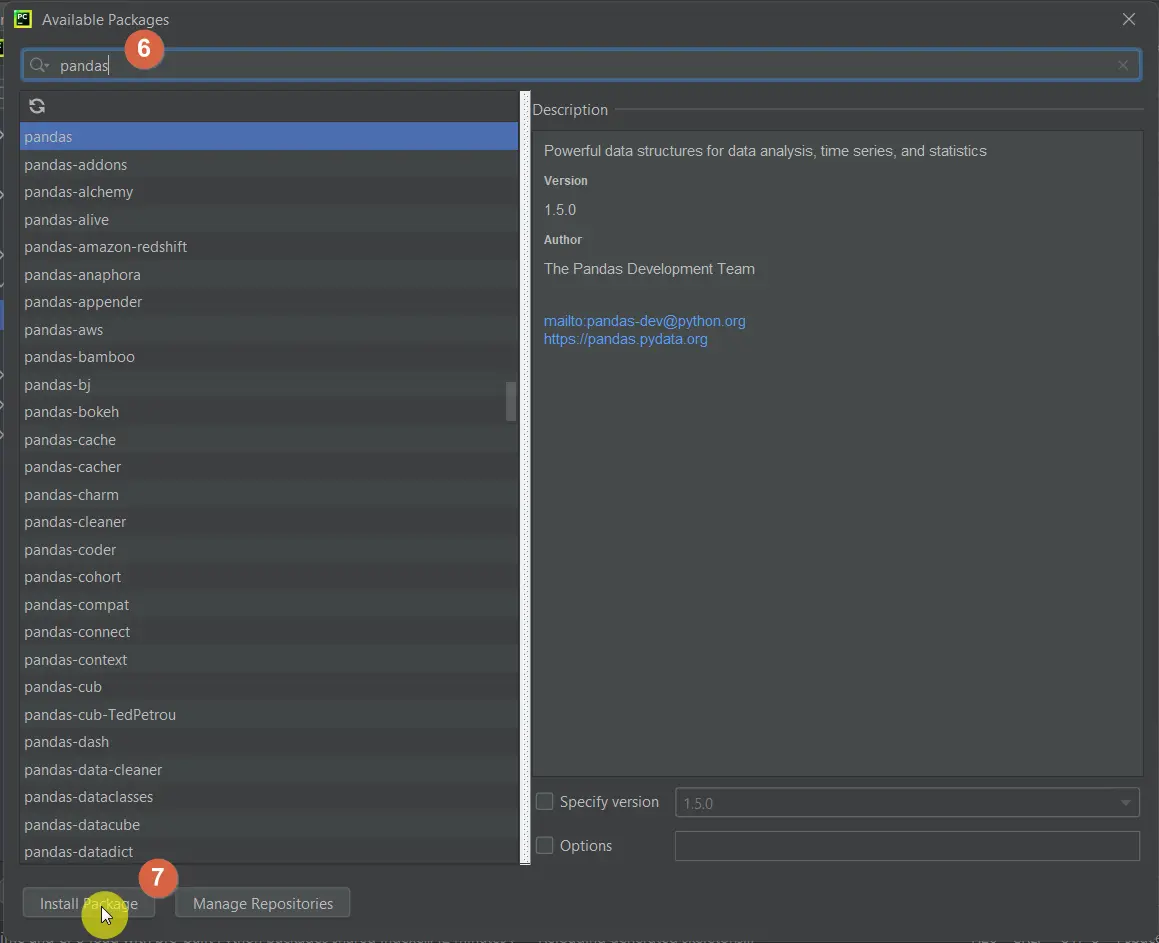Select pandas-datacube package
This screenshot has width=1159, height=943.
[269, 825]
